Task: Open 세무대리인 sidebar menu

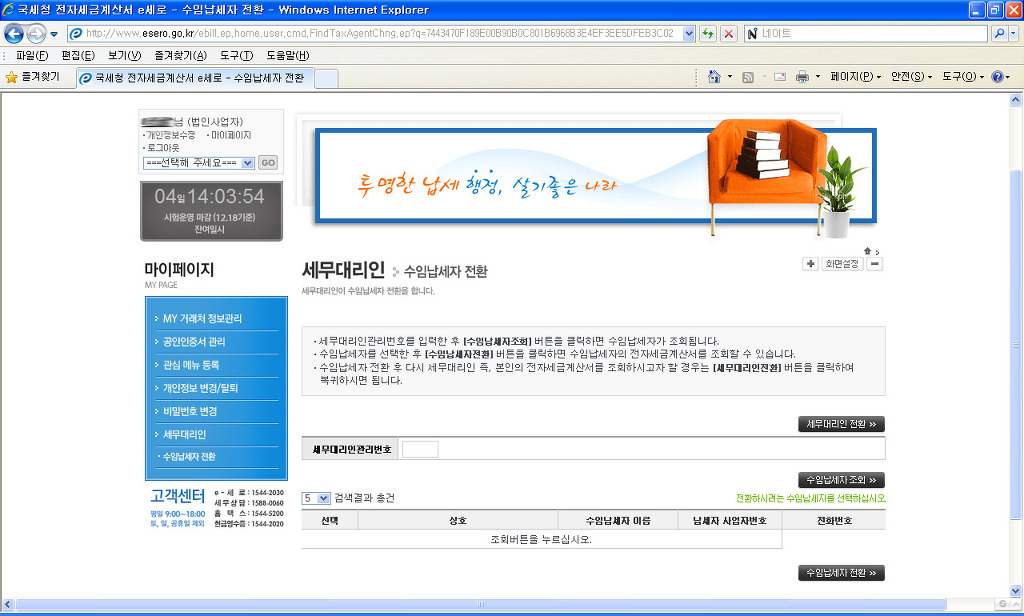Action: click(x=184, y=434)
